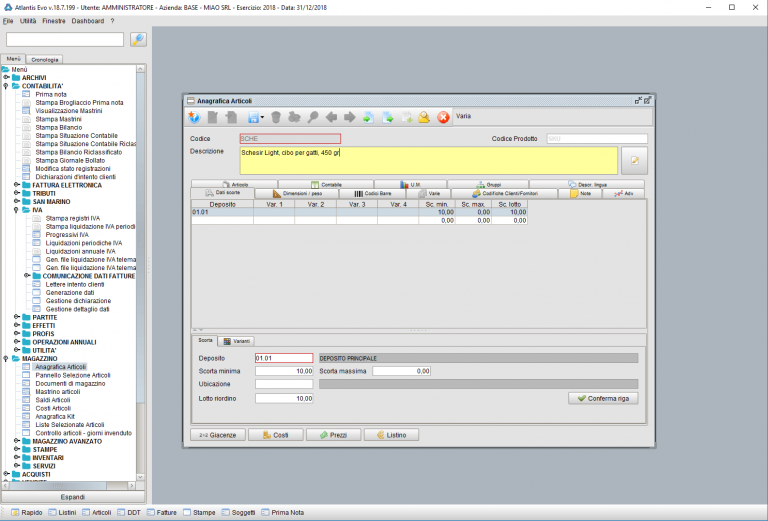
Task: Collapse the MAGAZZINO folder
Action: point(6,358)
